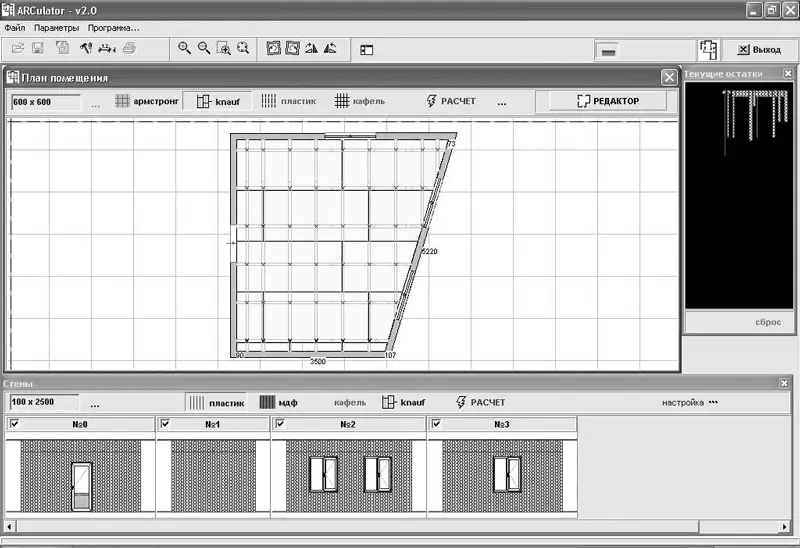
Task: Click the grey bar indicator in toolbar
Action: tap(609, 51)
